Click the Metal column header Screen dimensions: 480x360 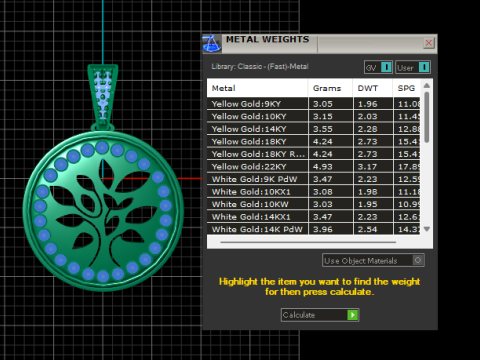click(257, 88)
